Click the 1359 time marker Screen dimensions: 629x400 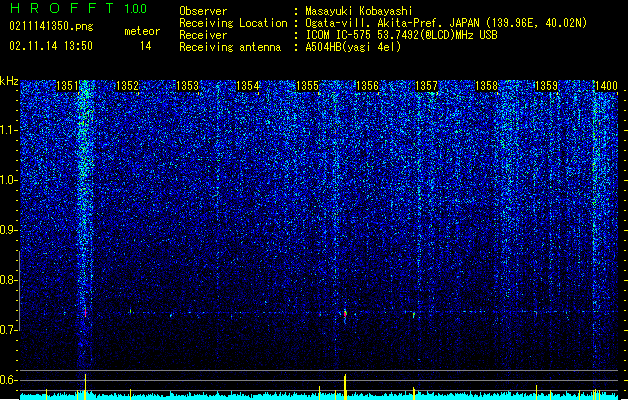[546, 86]
